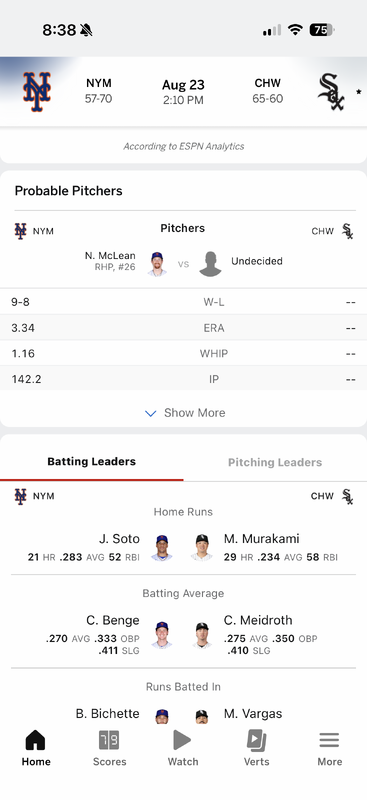Viewport: 367px width, 800px height.
Task: Open N. McLean pitcher profile
Action: [x=110, y=256]
